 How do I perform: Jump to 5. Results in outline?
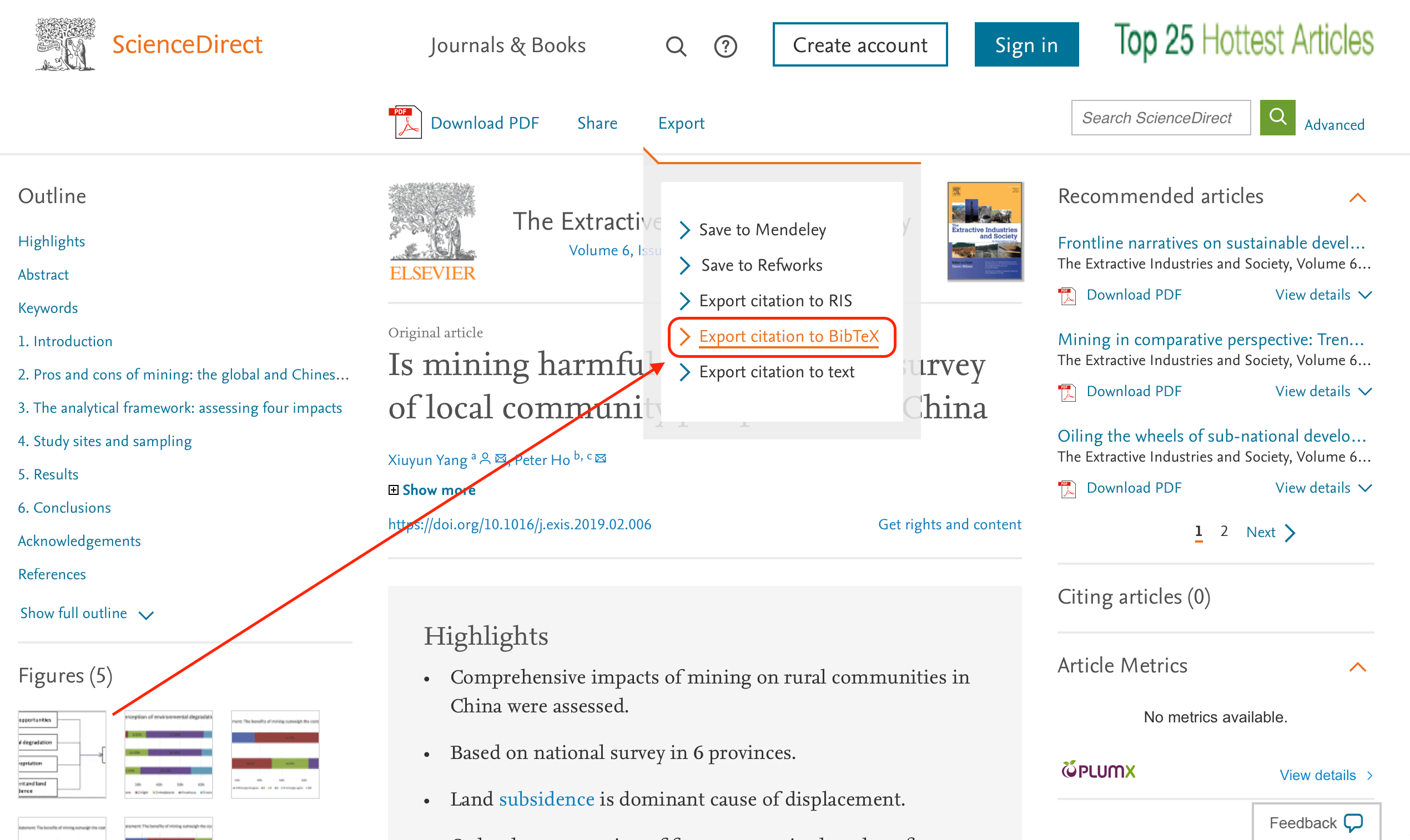(48, 474)
